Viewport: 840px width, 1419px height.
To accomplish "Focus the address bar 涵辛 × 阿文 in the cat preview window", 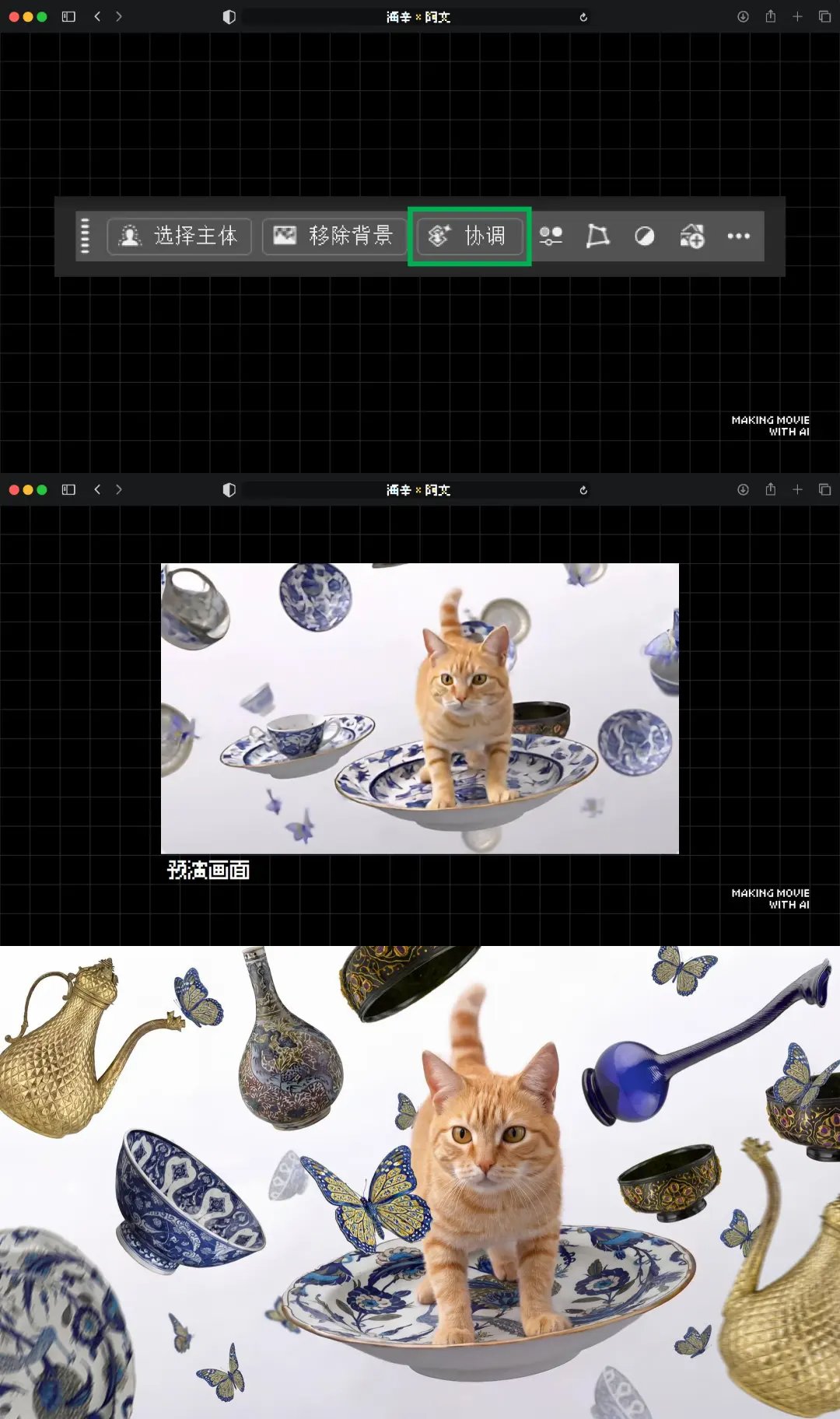I will point(418,490).
